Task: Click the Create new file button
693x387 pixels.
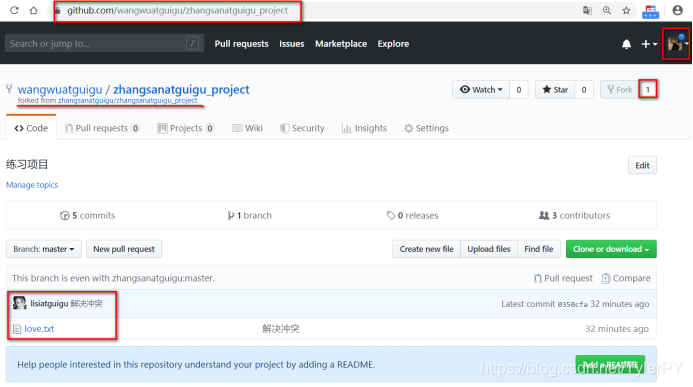Action: pos(426,249)
